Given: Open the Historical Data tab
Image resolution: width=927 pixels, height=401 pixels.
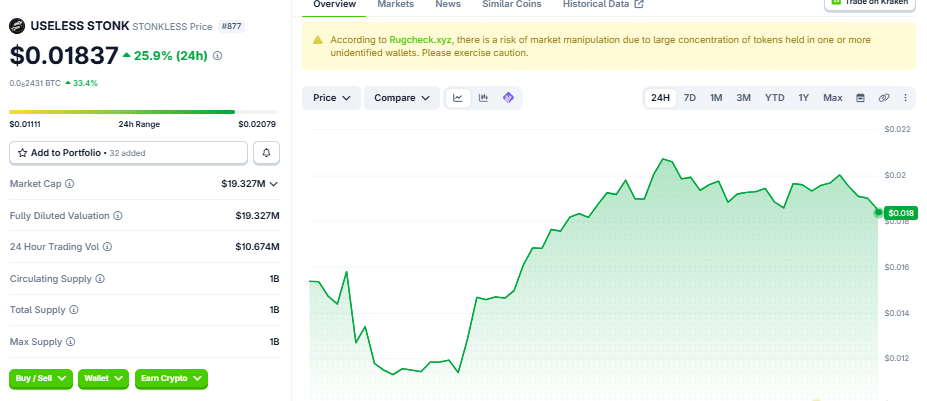Looking at the screenshot, I should pyautogui.click(x=603, y=4).
